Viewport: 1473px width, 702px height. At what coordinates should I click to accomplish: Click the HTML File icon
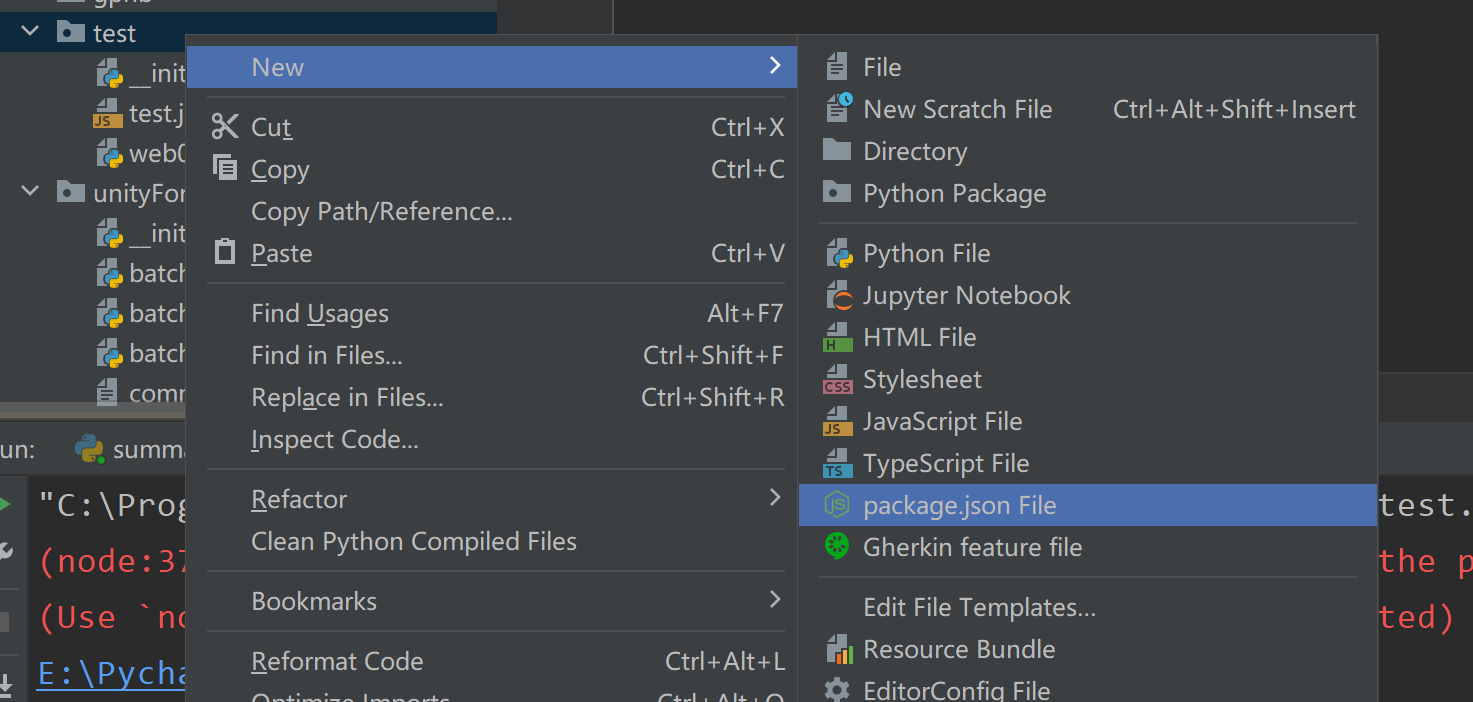pos(837,338)
